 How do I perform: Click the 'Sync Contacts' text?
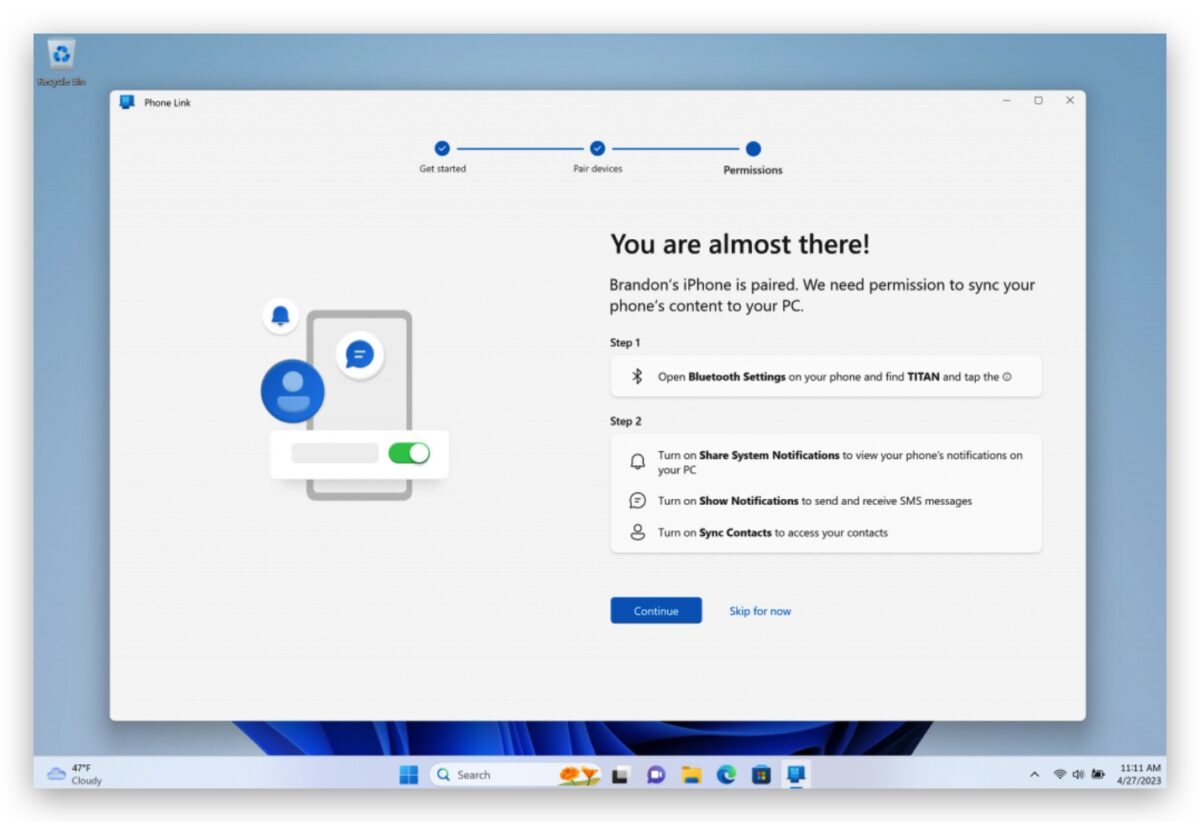tap(735, 532)
